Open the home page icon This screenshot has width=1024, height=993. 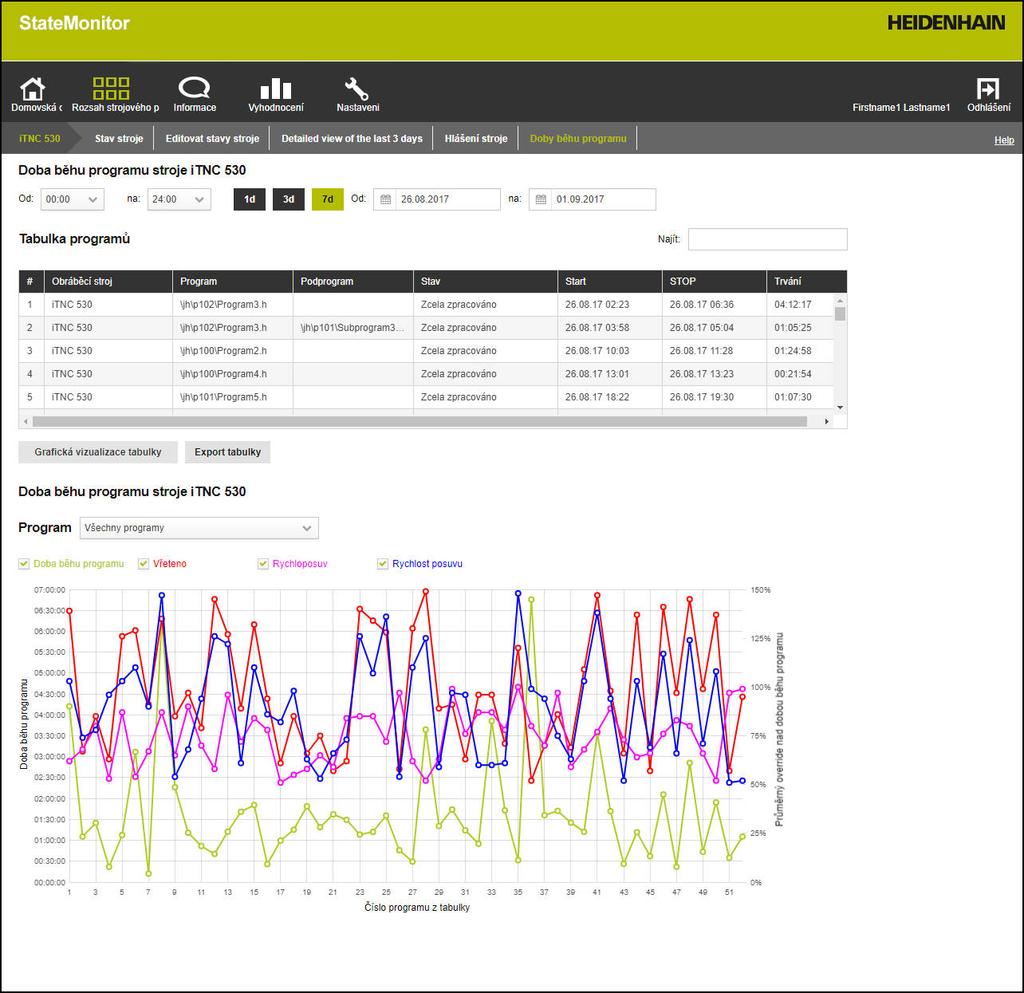pyautogui.click(x=32, y=89)
